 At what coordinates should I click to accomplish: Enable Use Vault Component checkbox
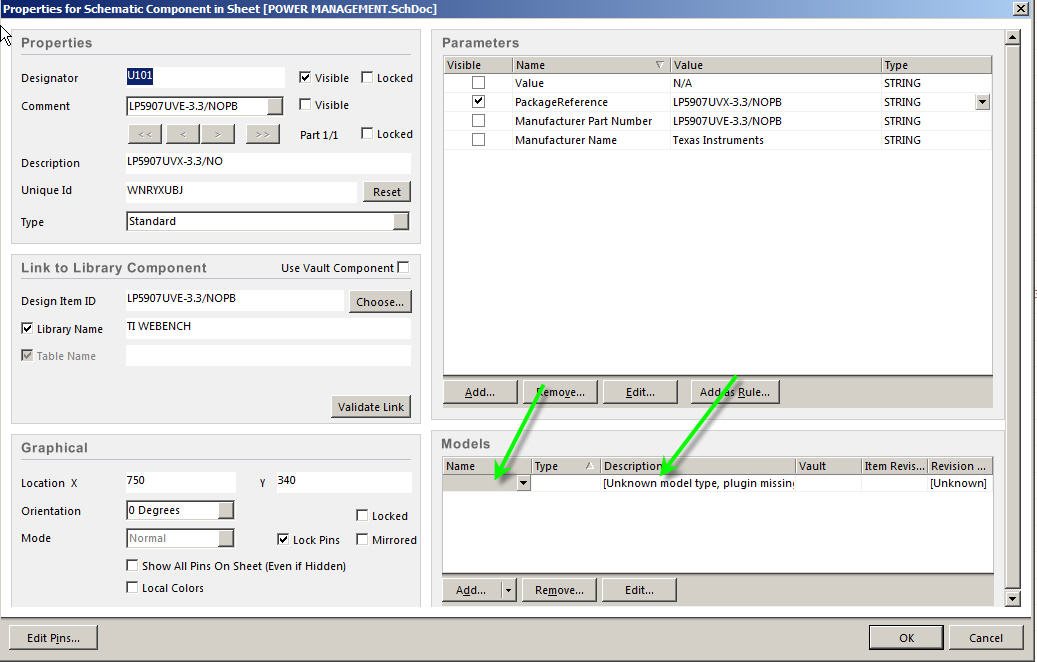click(403, 267)
